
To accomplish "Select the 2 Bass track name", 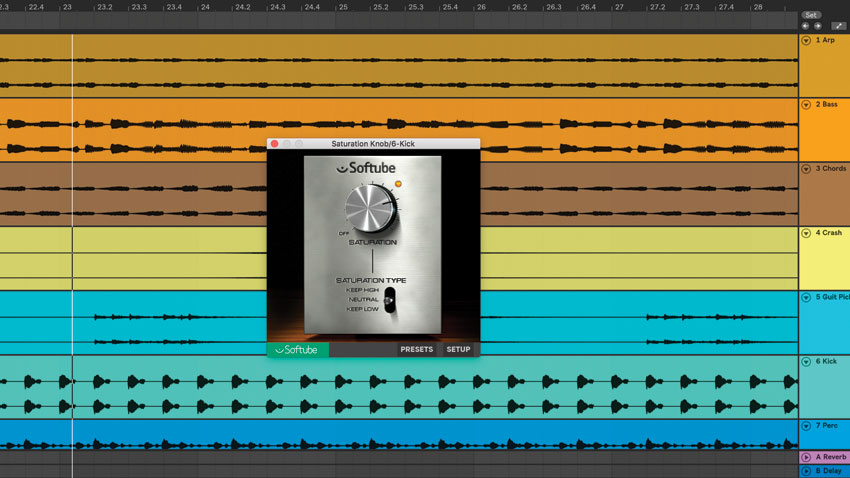I will click(x=827, y=104).
